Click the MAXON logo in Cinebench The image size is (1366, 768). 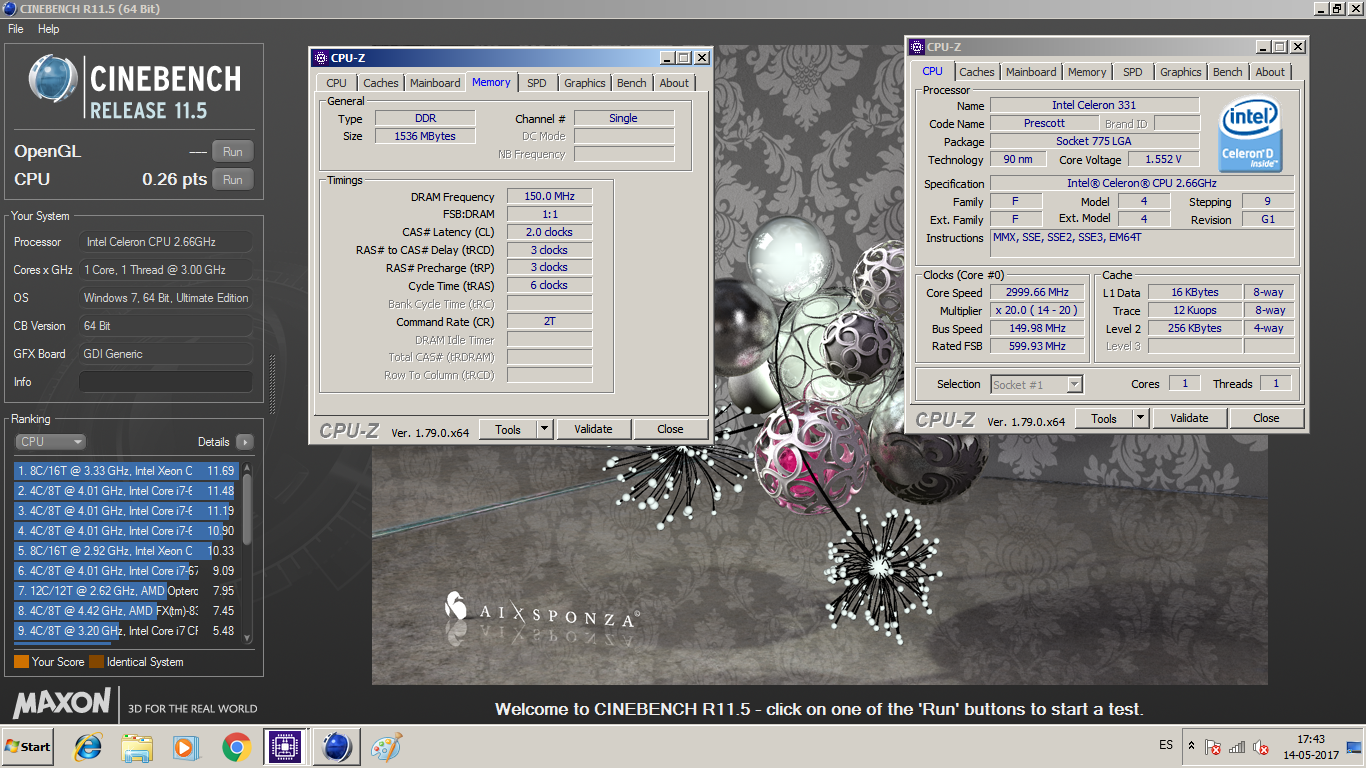pos(62,702)
